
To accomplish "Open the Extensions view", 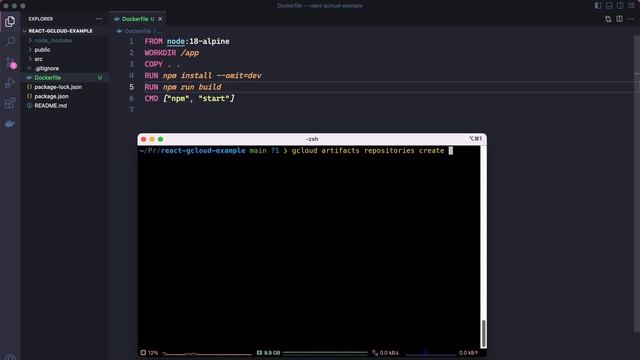I will point(10,103).
